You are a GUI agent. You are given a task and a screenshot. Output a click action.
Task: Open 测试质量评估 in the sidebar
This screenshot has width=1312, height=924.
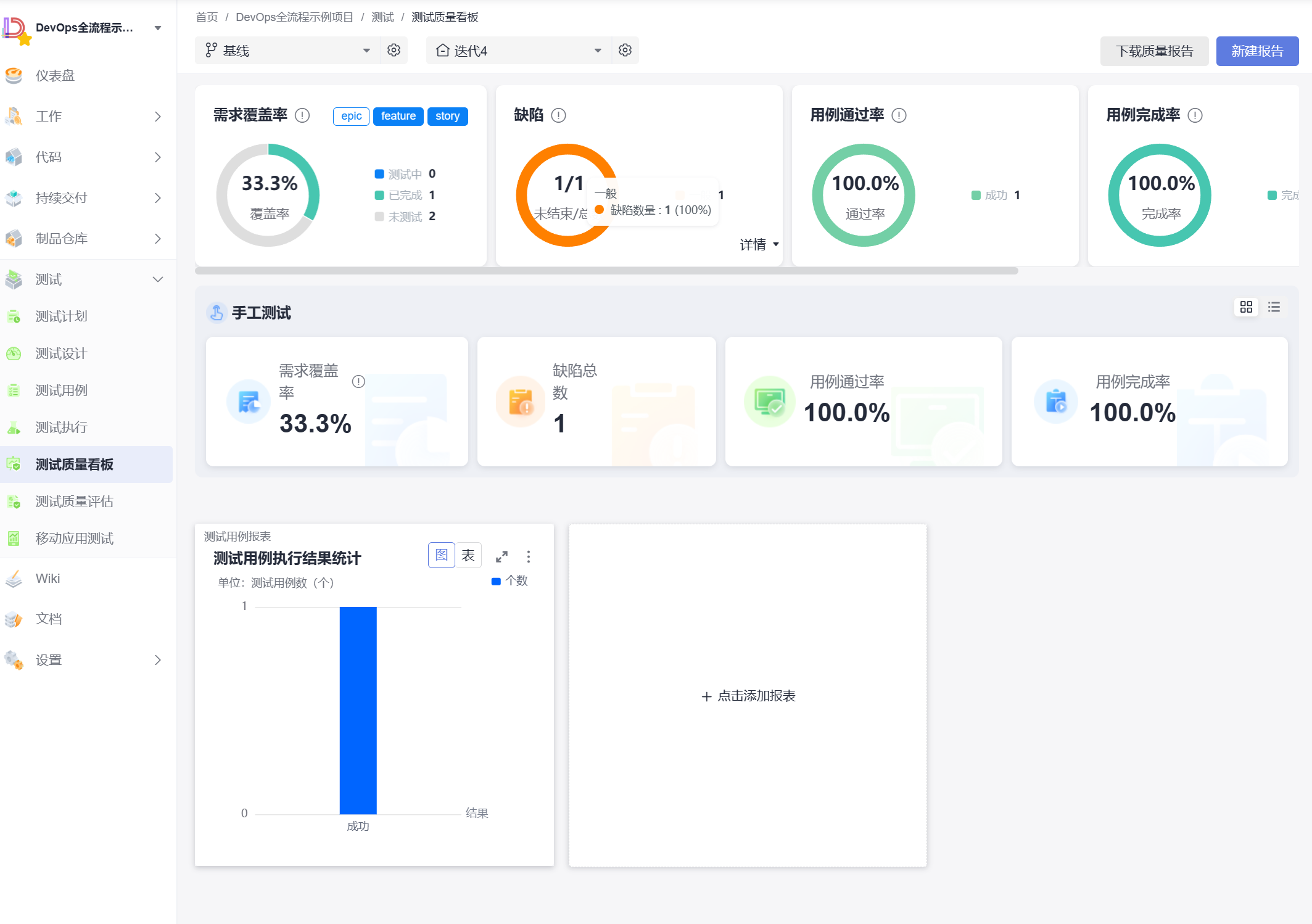74,501
